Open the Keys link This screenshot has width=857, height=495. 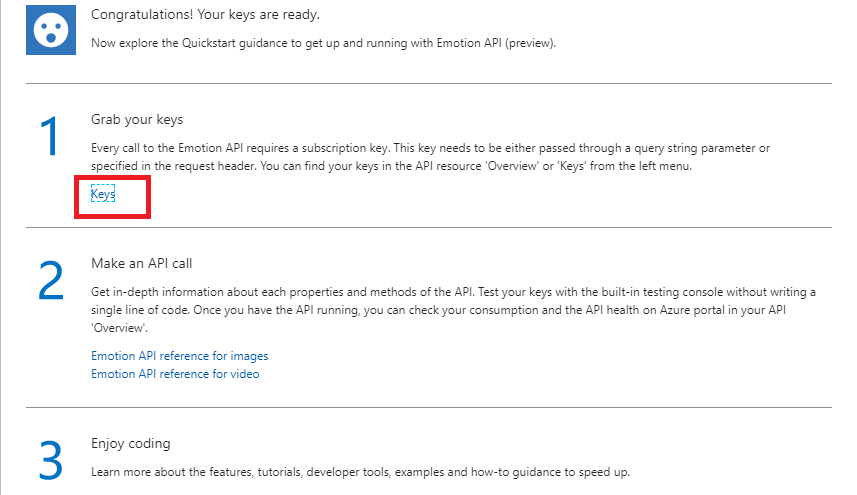pyautogui.click(x=103, y=195)
